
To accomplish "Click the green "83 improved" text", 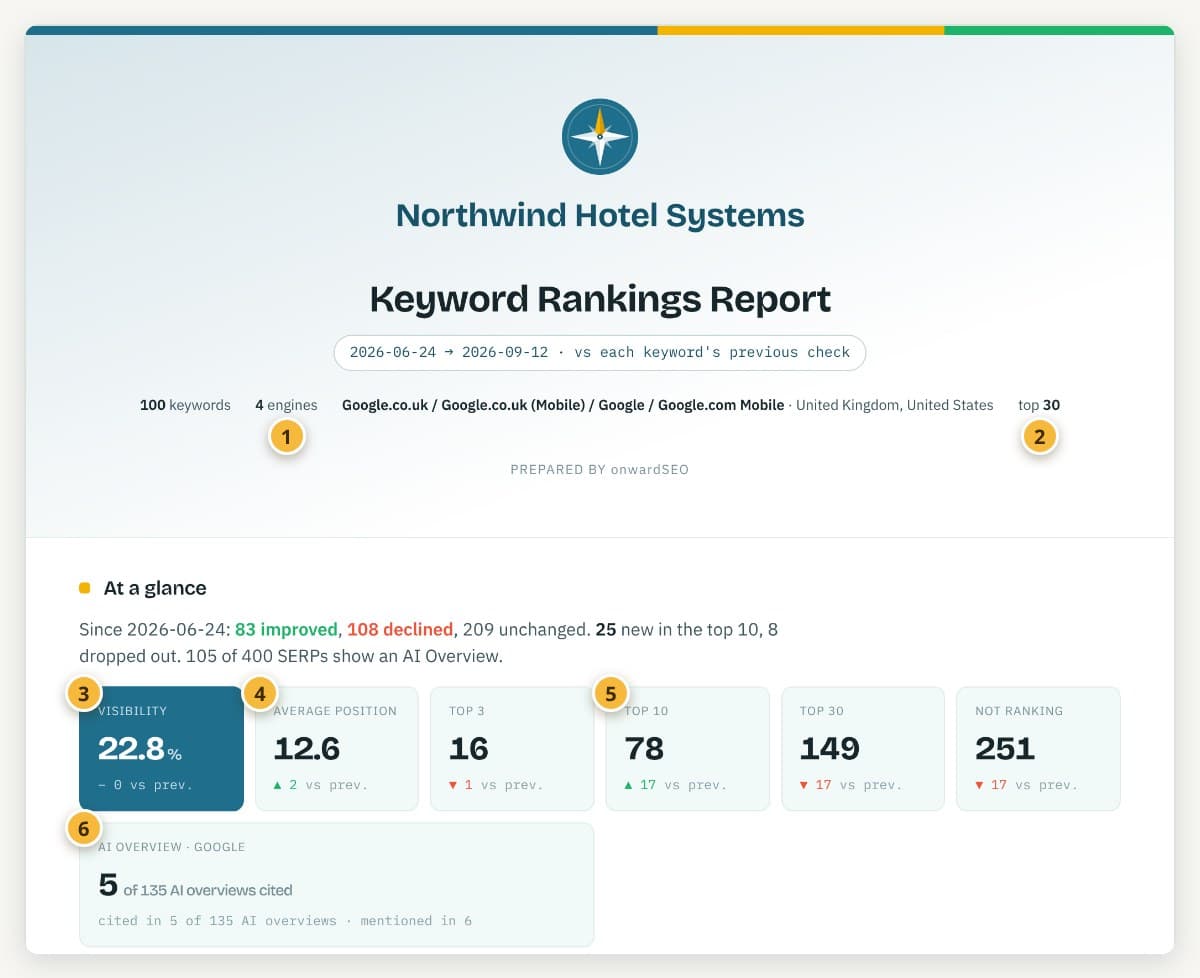I will click(286, 630).
